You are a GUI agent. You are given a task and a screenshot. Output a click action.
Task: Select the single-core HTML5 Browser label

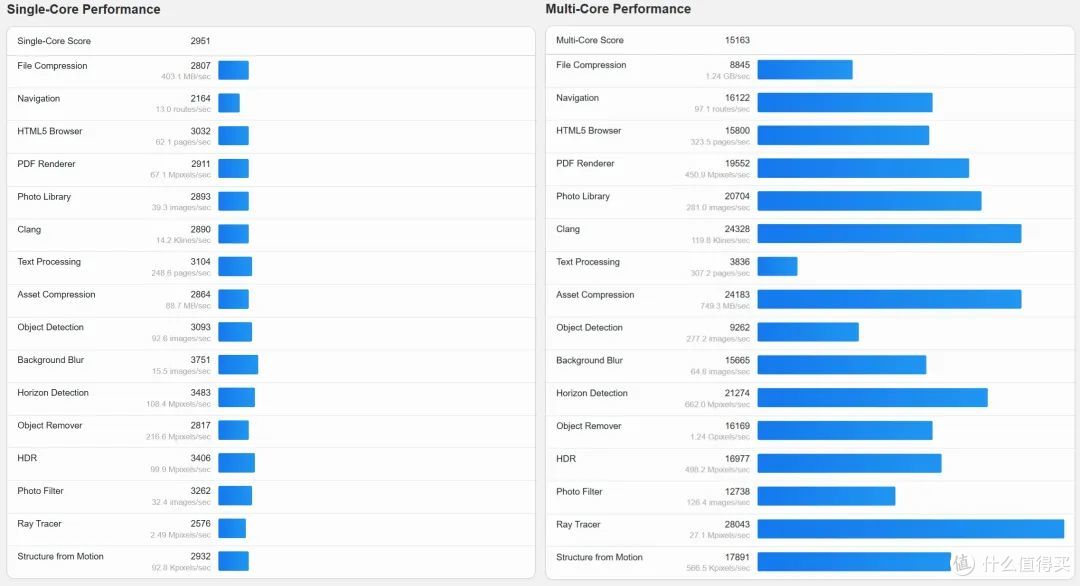click(50, 131)
